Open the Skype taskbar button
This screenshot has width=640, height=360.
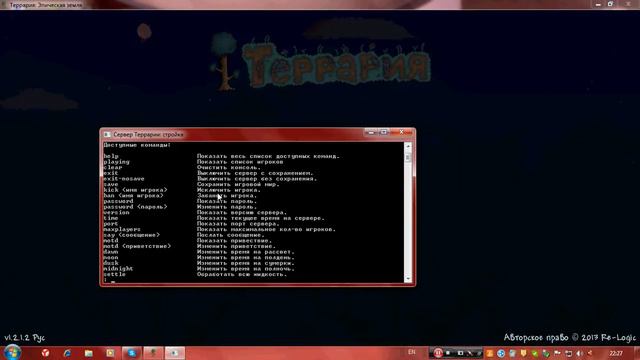point(131,353)
